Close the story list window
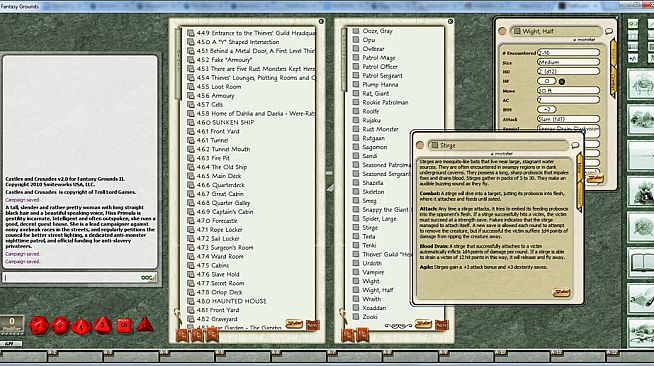 click(321, 21)
